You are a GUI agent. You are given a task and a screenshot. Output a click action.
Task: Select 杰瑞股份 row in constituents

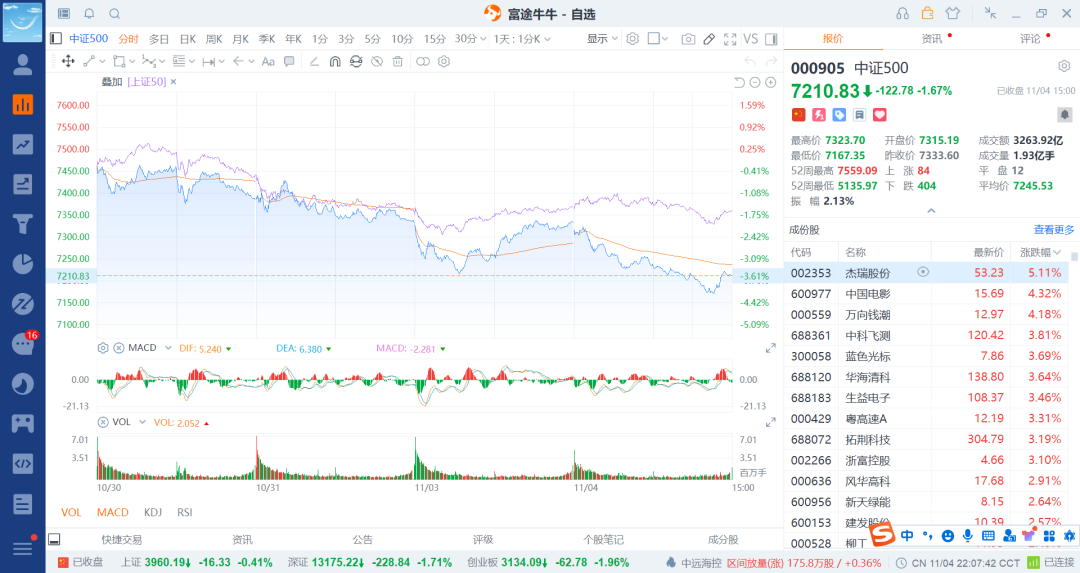[x=926, y=273]
